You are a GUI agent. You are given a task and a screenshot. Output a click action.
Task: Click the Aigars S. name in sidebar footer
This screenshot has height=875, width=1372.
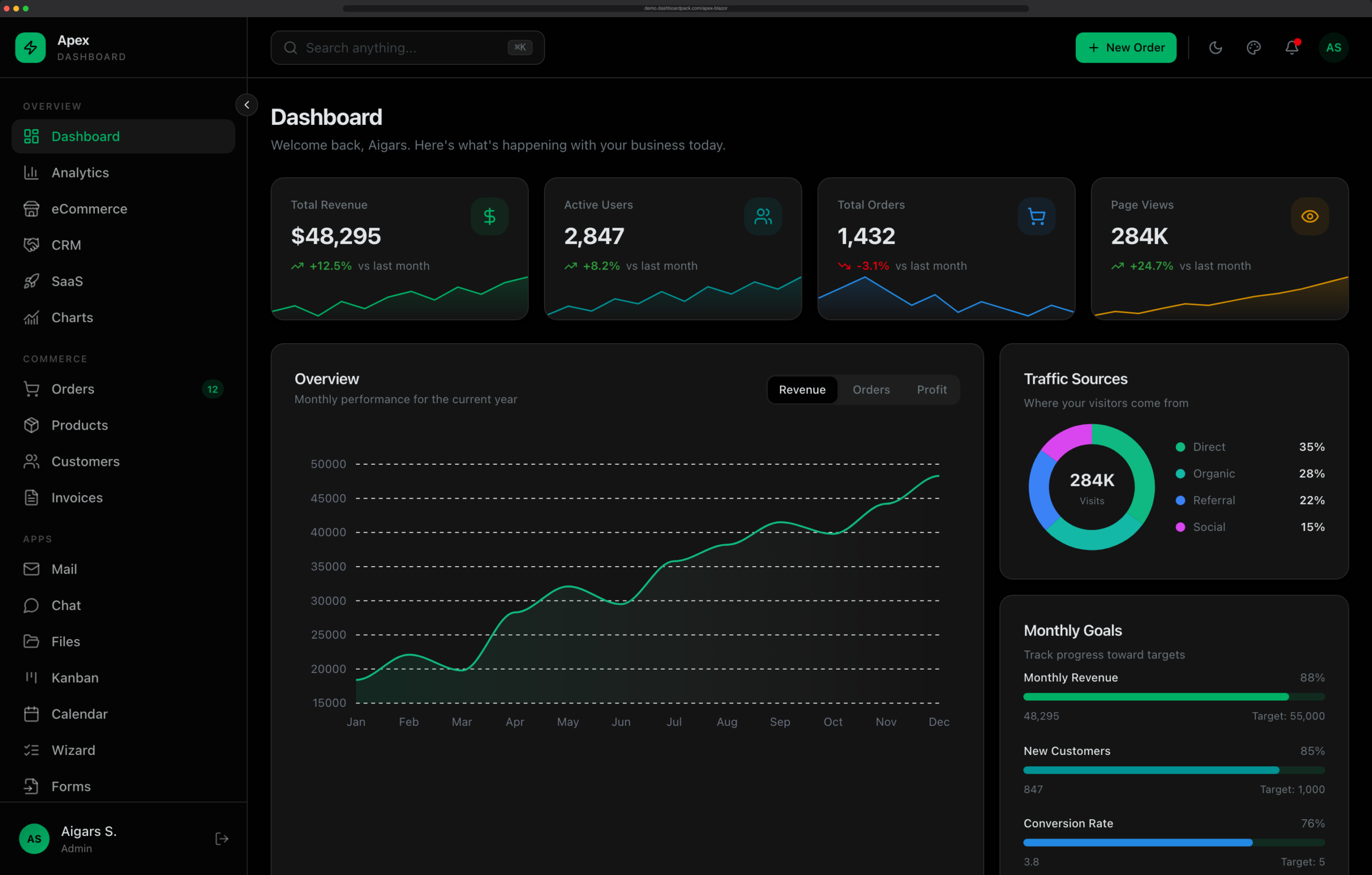coord(89,831)
